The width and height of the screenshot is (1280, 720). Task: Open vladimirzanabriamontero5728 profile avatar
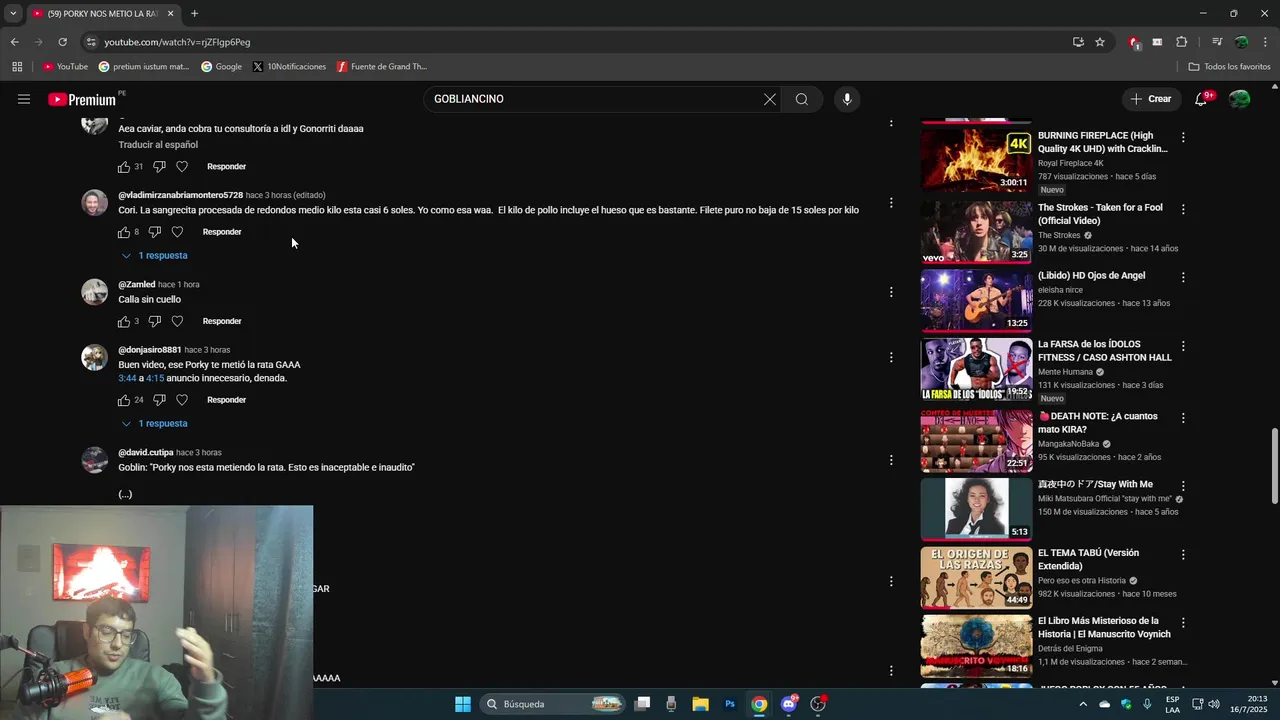(x=94, y=202)
